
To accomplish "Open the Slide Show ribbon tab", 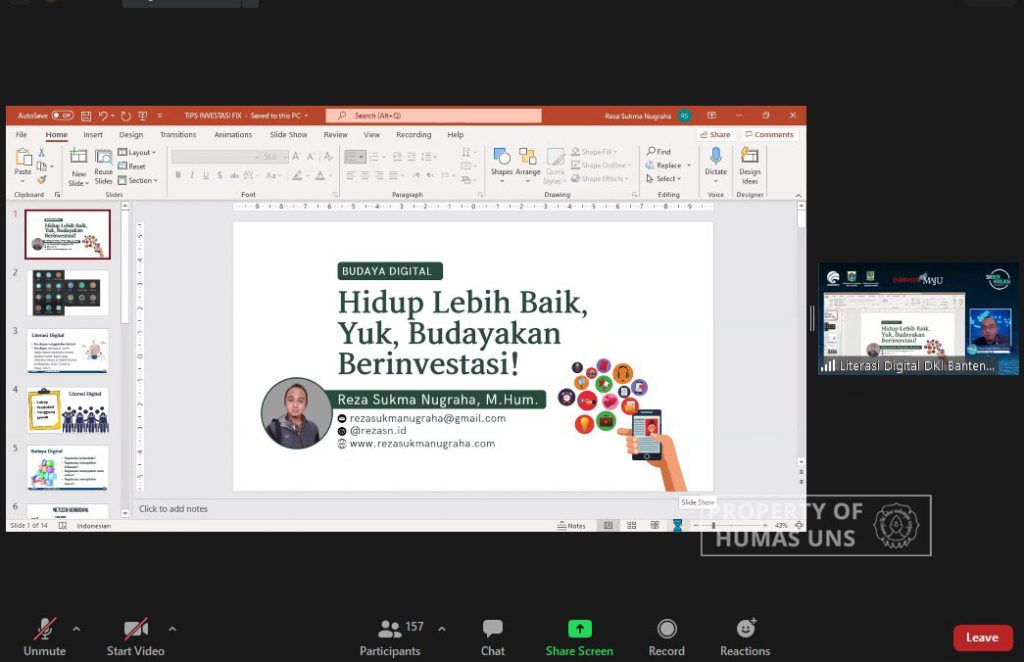I will point(288,134).
